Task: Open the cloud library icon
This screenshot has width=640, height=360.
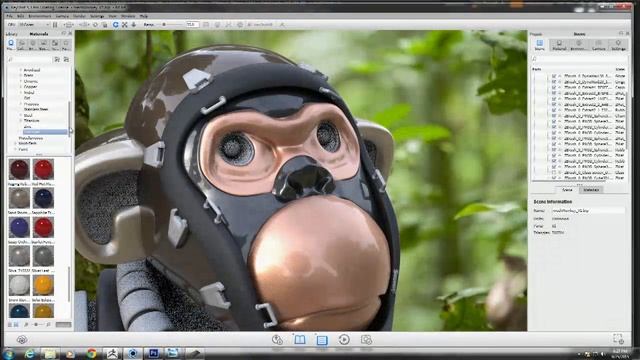Action: pos(22,340)
